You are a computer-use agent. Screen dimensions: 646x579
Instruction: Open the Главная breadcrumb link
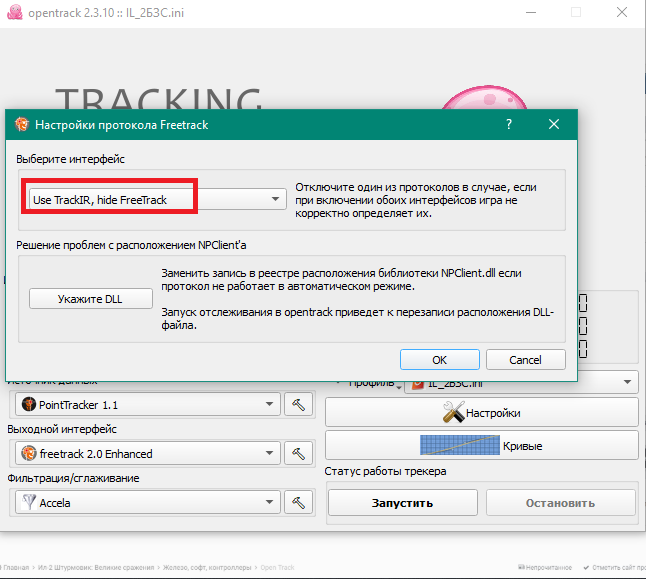coord(16,567)
